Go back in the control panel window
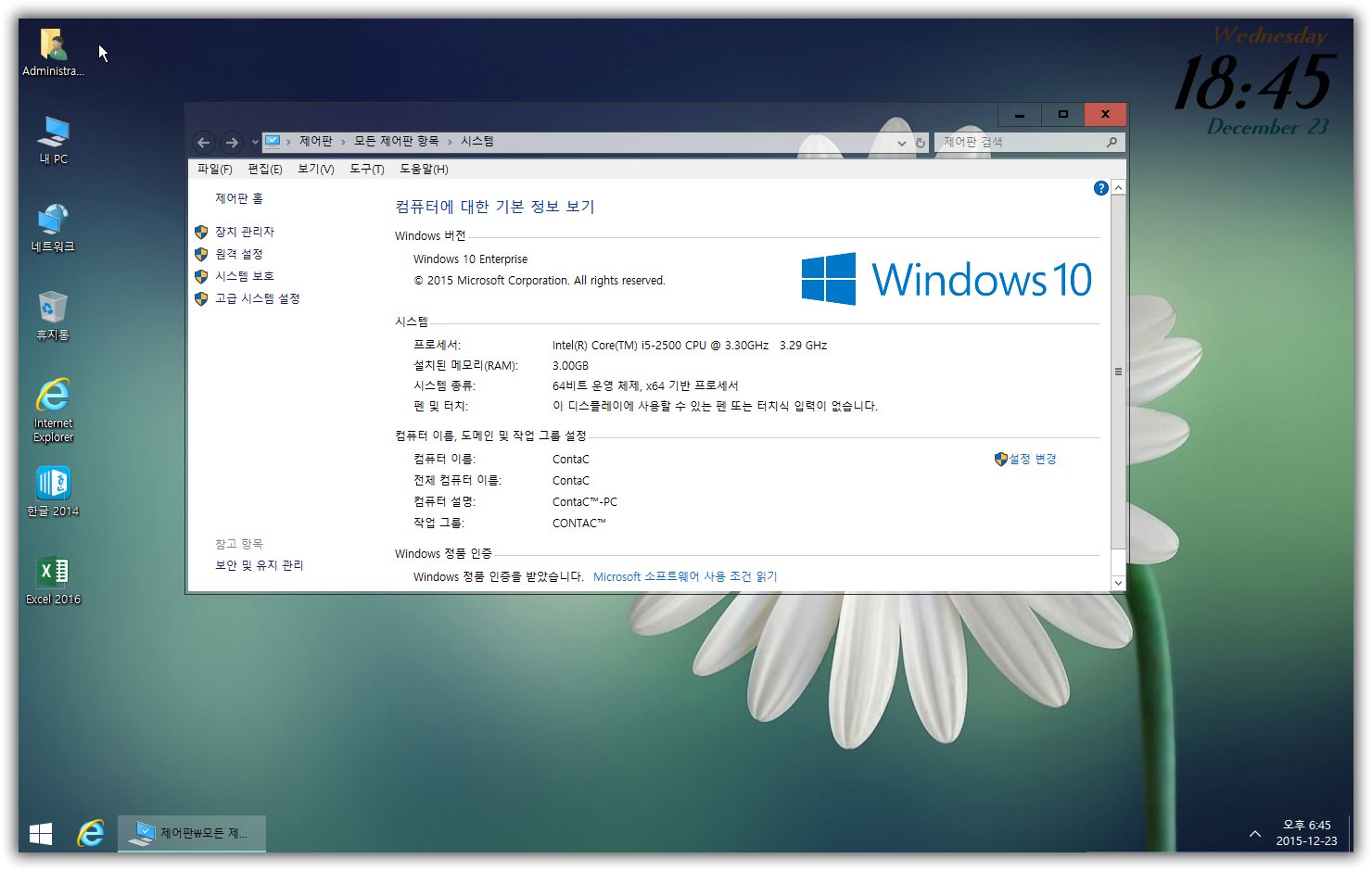Image resolution: width=1372 pixels, height=871 pixels. (204, 142)
